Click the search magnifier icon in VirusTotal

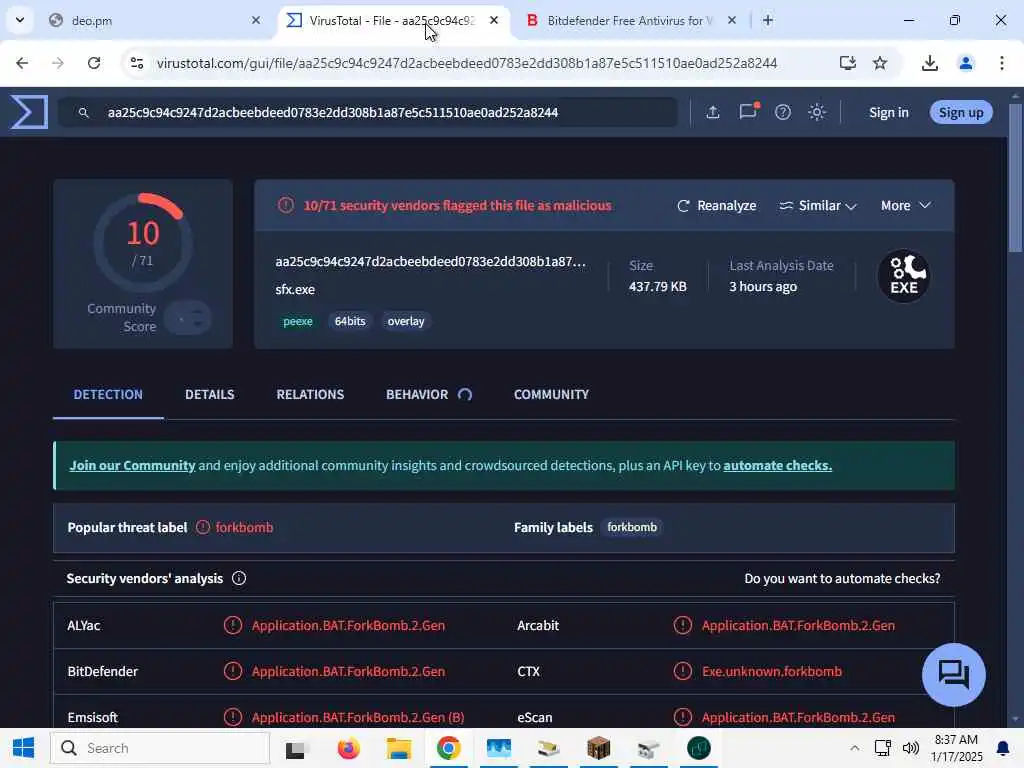(83, 112)
